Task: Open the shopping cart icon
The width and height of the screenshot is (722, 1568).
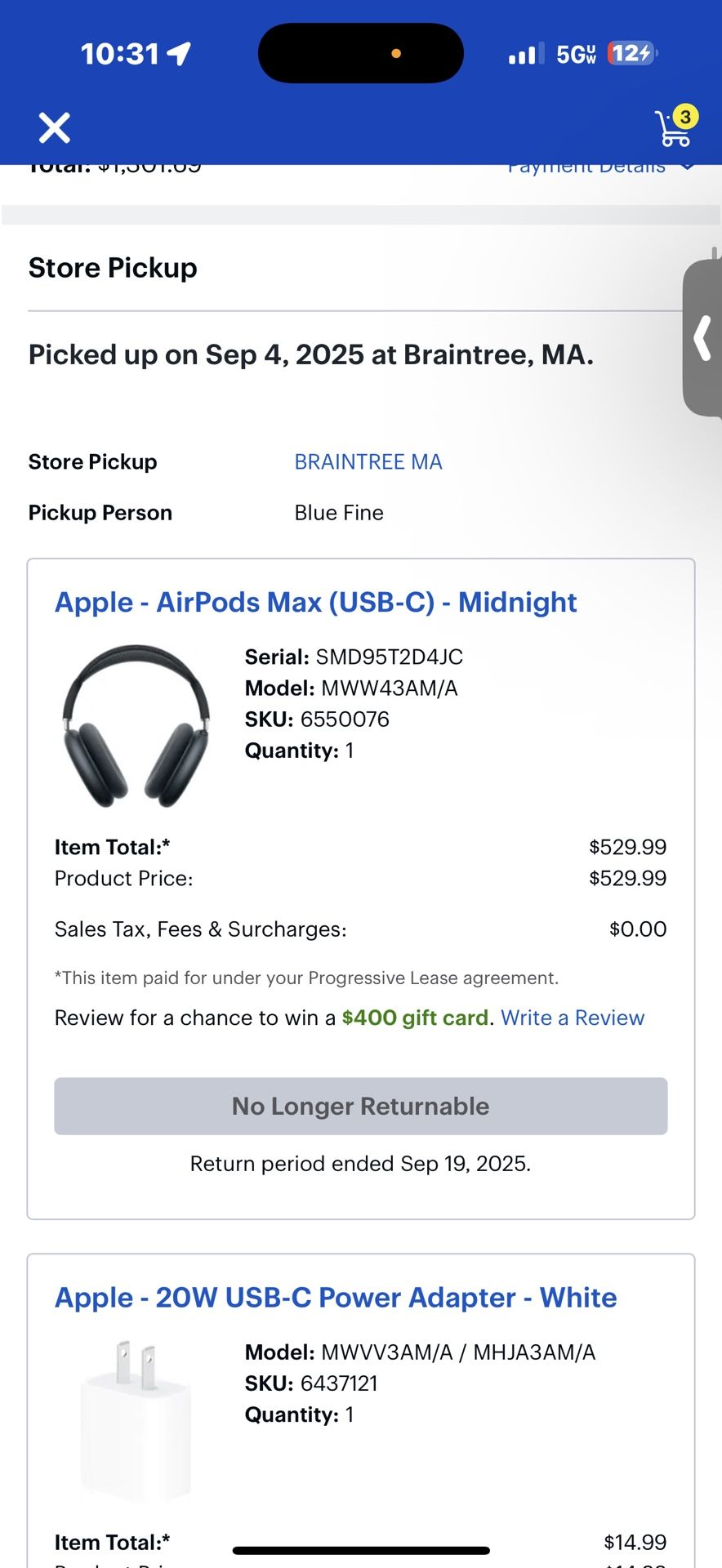Action: [x=674, y=131]
